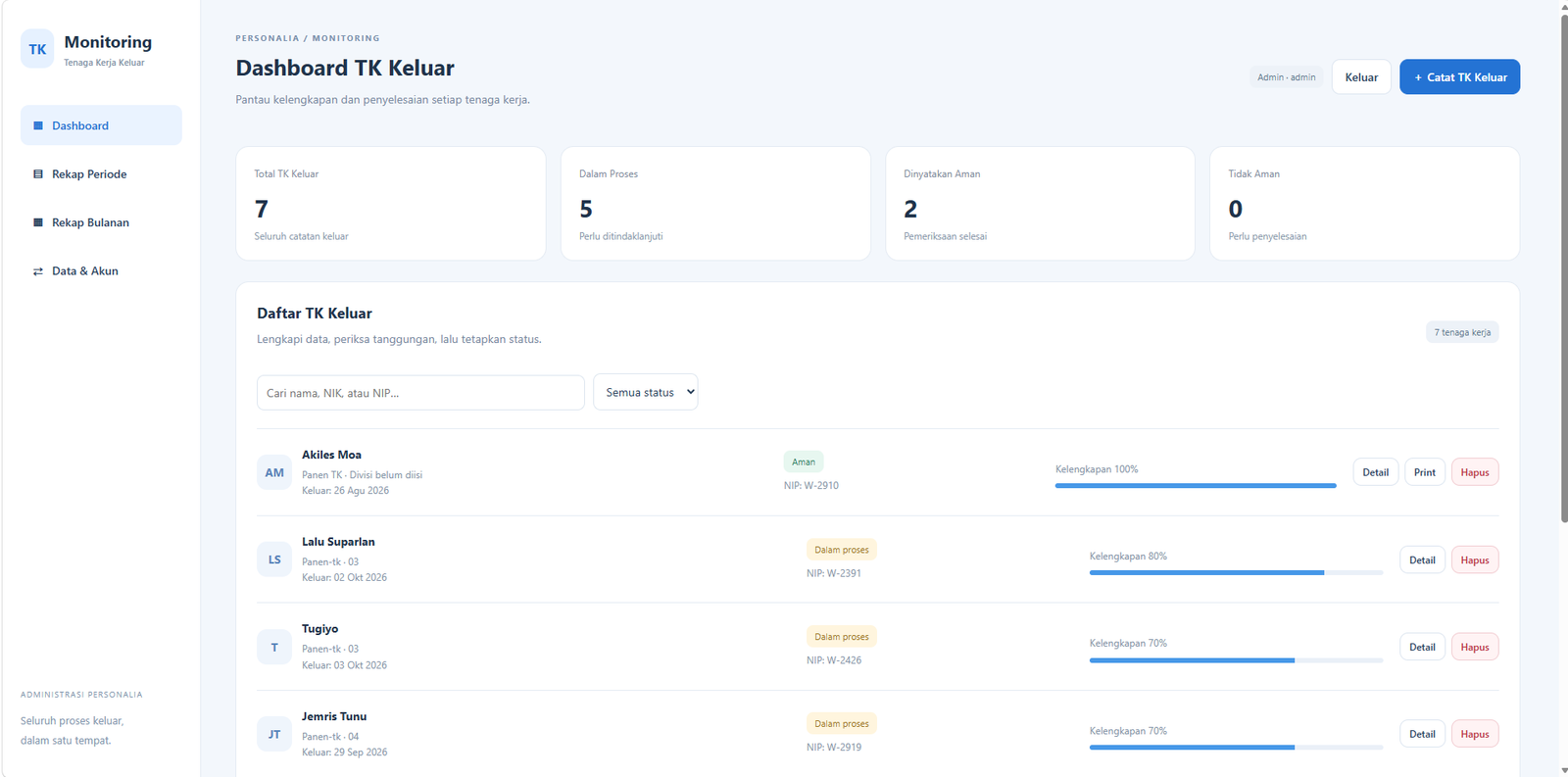
Task: Open Detail for Akiles Moa
Action: click(x=1376, y=472)
